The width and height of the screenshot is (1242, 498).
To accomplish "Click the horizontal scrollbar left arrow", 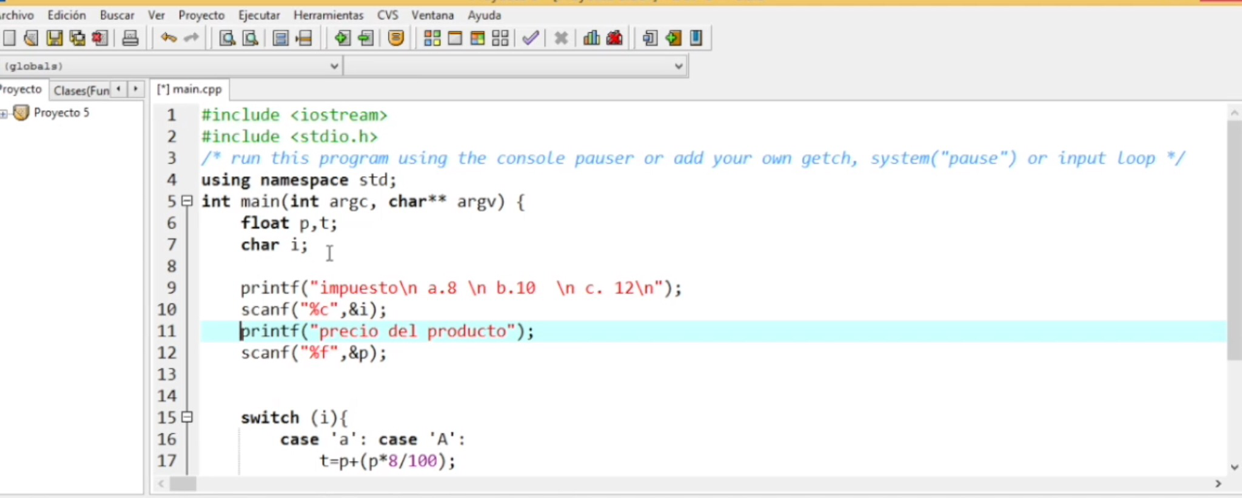I will pos(160,484).
